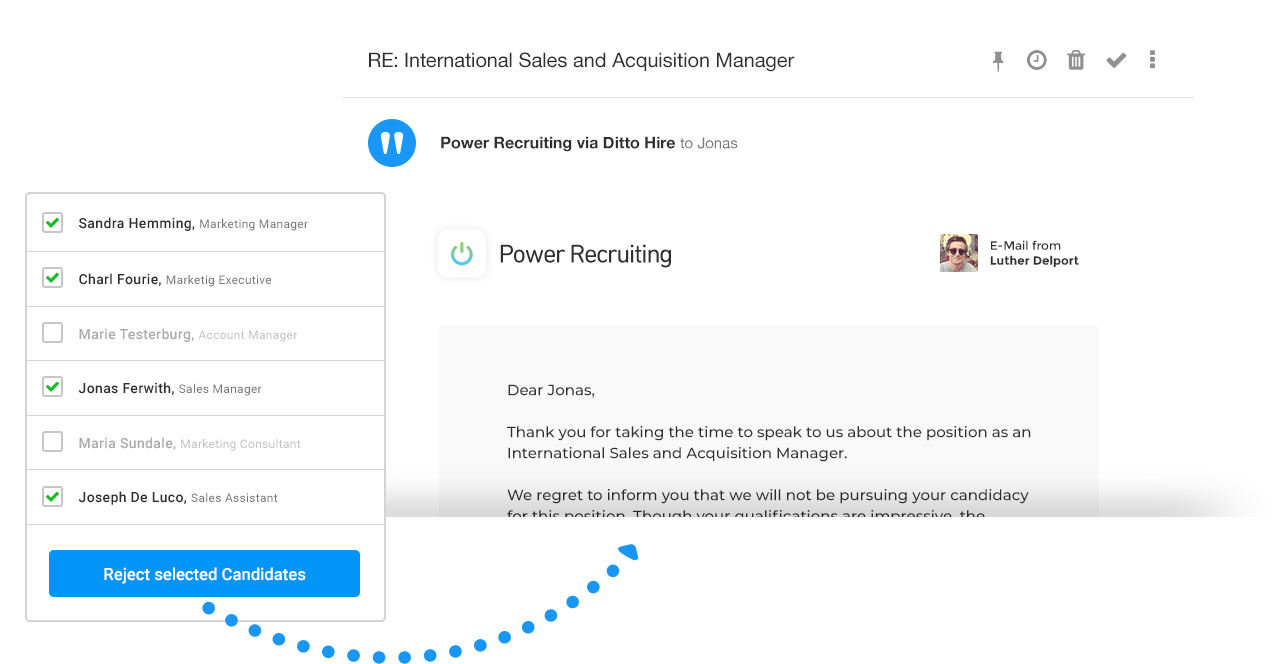
Task: Mark the email done with the checkmark icon
Action: pos(1116,61)
